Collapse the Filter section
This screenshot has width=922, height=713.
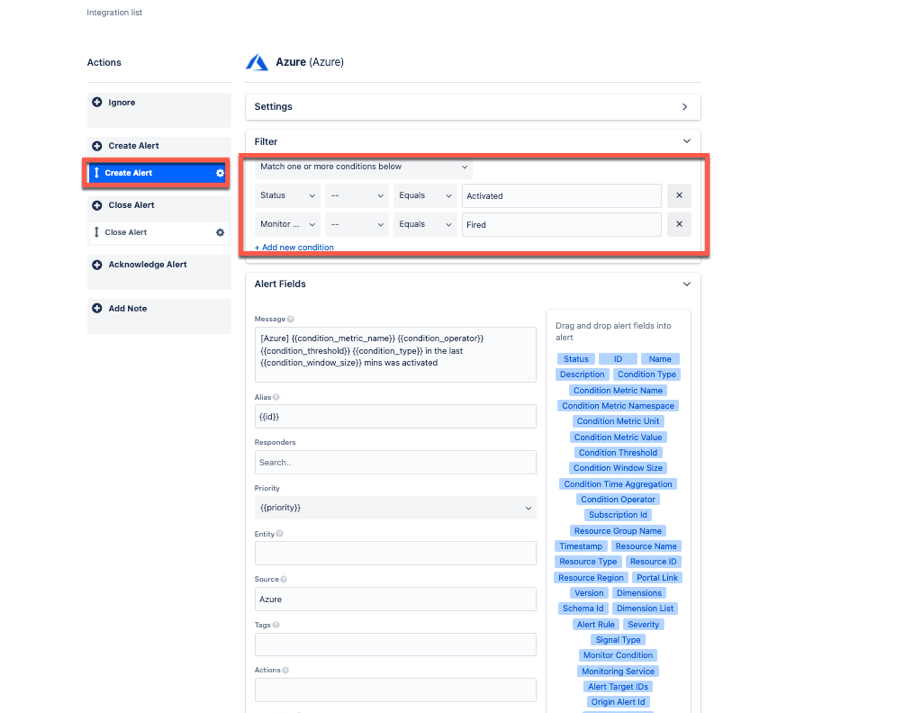click(687, 141)
